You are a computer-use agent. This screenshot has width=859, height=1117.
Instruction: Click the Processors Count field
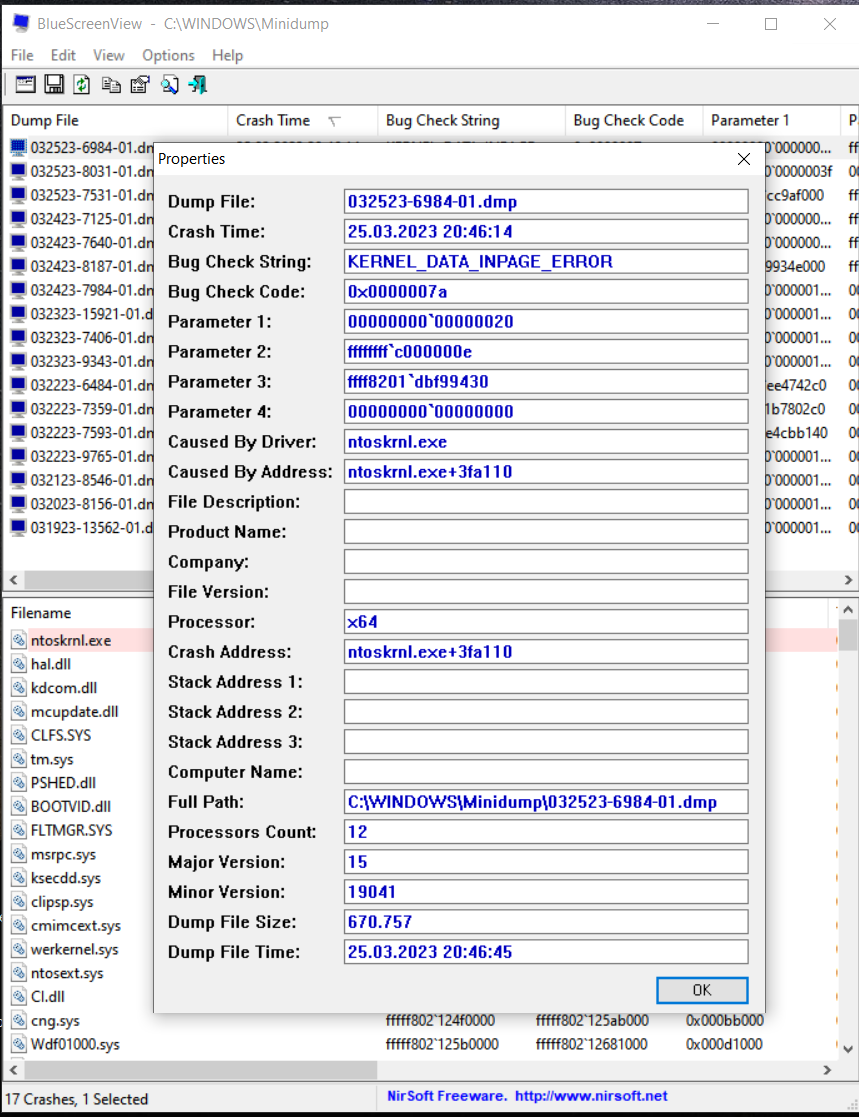pos(546,832)
